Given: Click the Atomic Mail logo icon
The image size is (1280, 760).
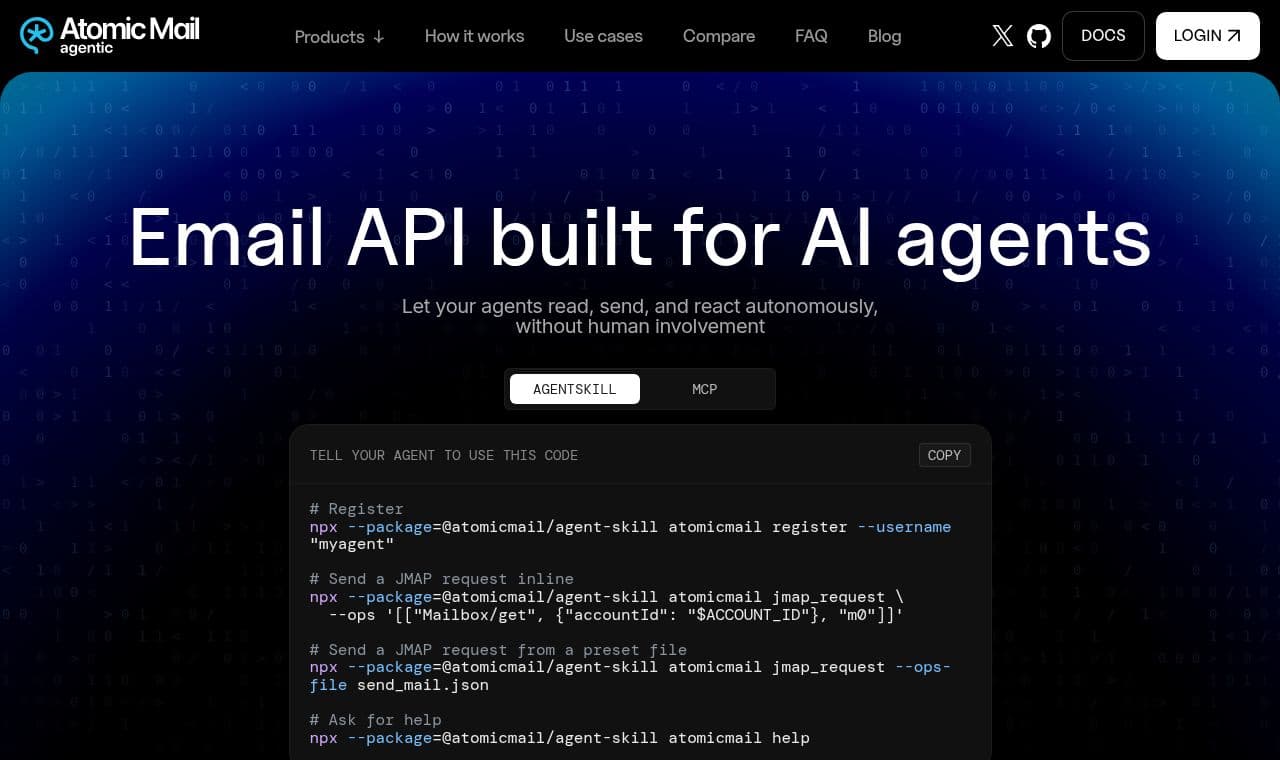Looking at the screenshot, I should tap(37, 35).
